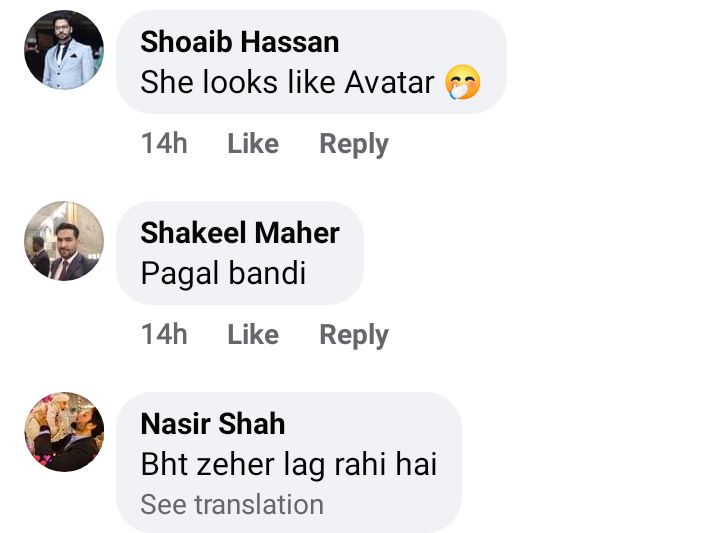Click the Shoaib Hassan name link

240,42
